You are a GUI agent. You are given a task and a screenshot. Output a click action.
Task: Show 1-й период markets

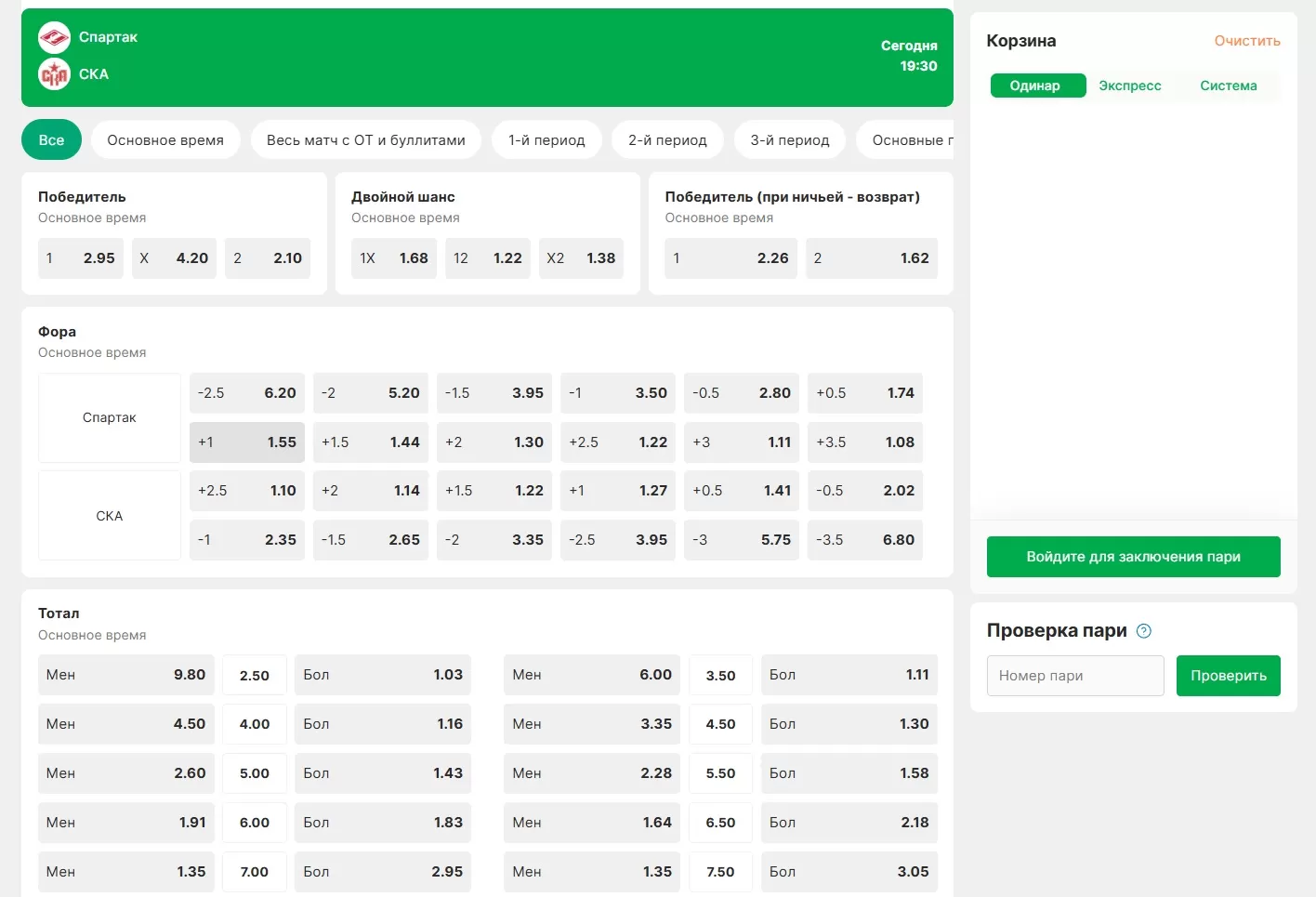pyautogui.click(x=546, y=140)
